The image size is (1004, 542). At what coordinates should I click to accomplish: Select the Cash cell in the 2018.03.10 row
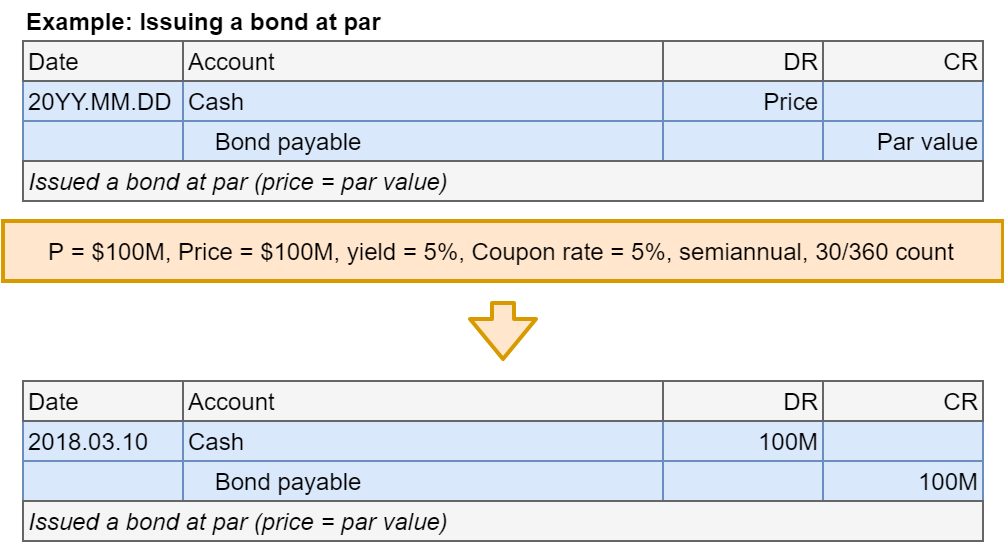[422, 442]
